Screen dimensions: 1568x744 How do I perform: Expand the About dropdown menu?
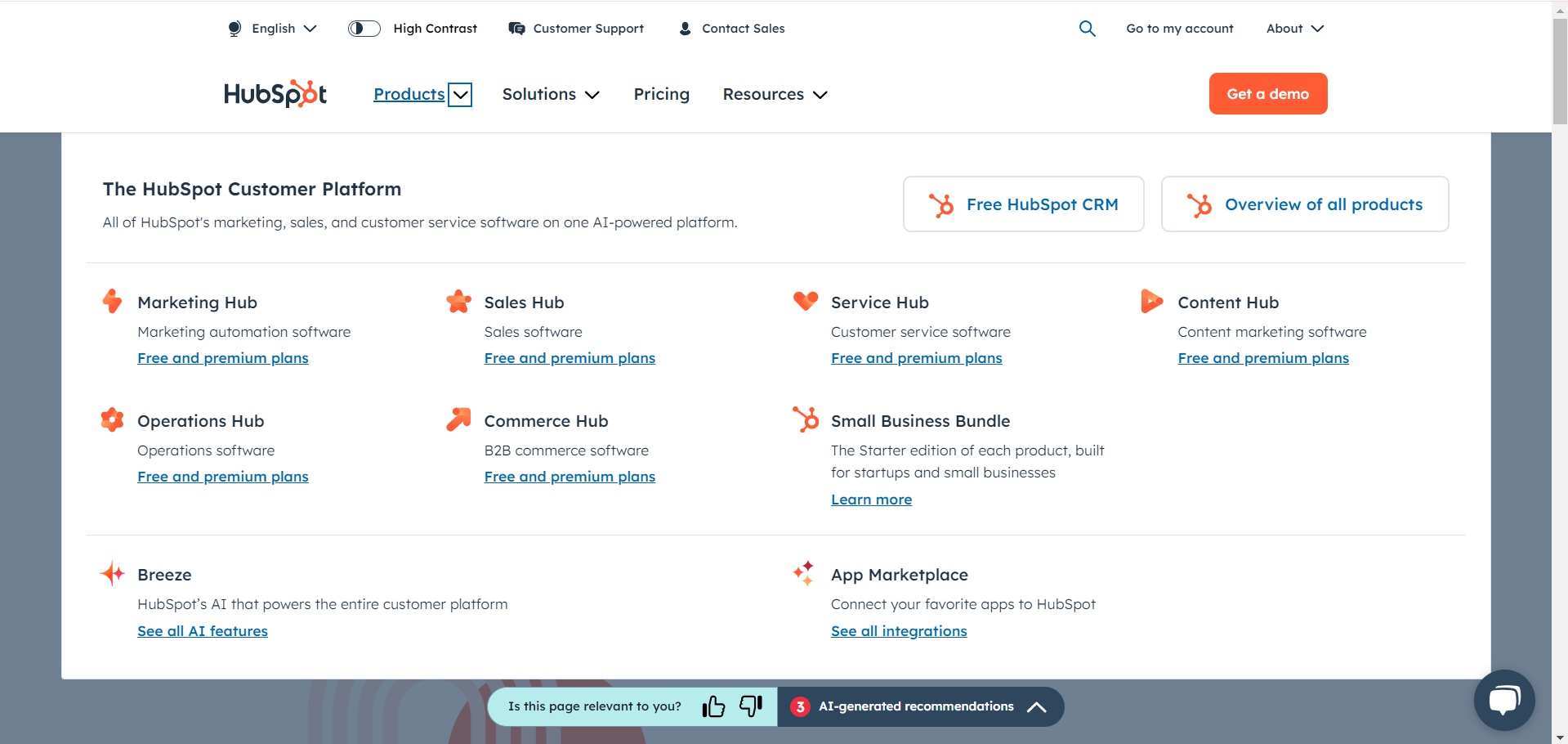1295,29
